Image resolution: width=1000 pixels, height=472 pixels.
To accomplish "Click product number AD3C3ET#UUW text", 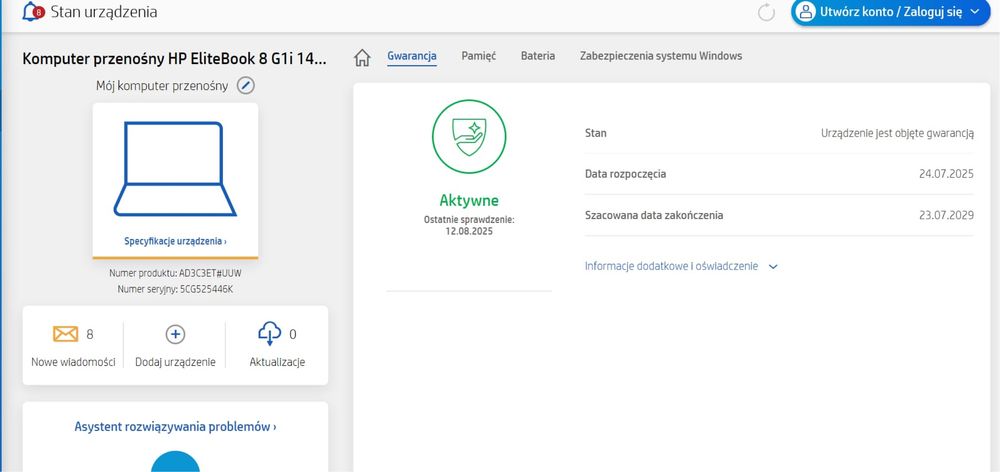I will 210,273.
